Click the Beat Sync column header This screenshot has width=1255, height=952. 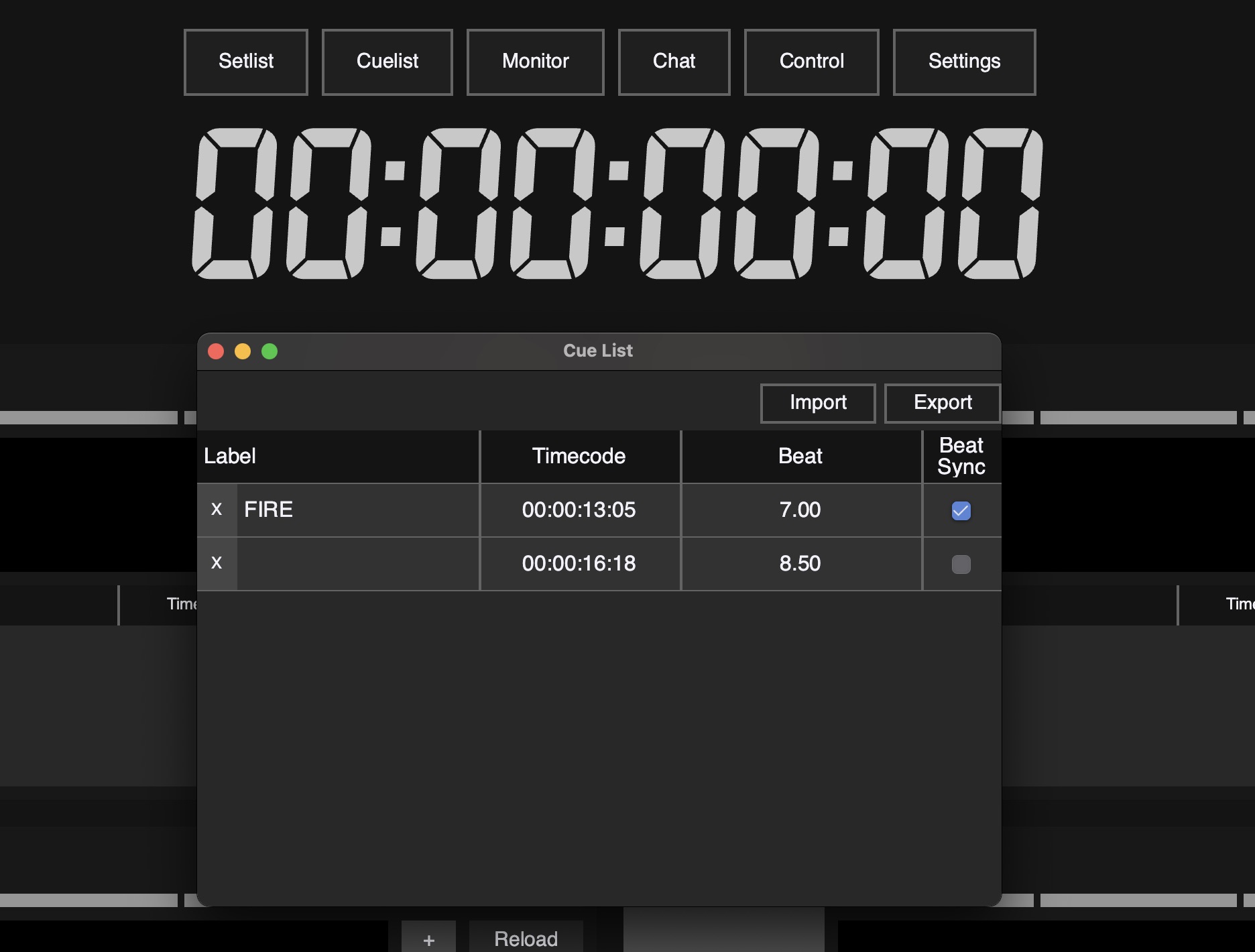[962, 457]
